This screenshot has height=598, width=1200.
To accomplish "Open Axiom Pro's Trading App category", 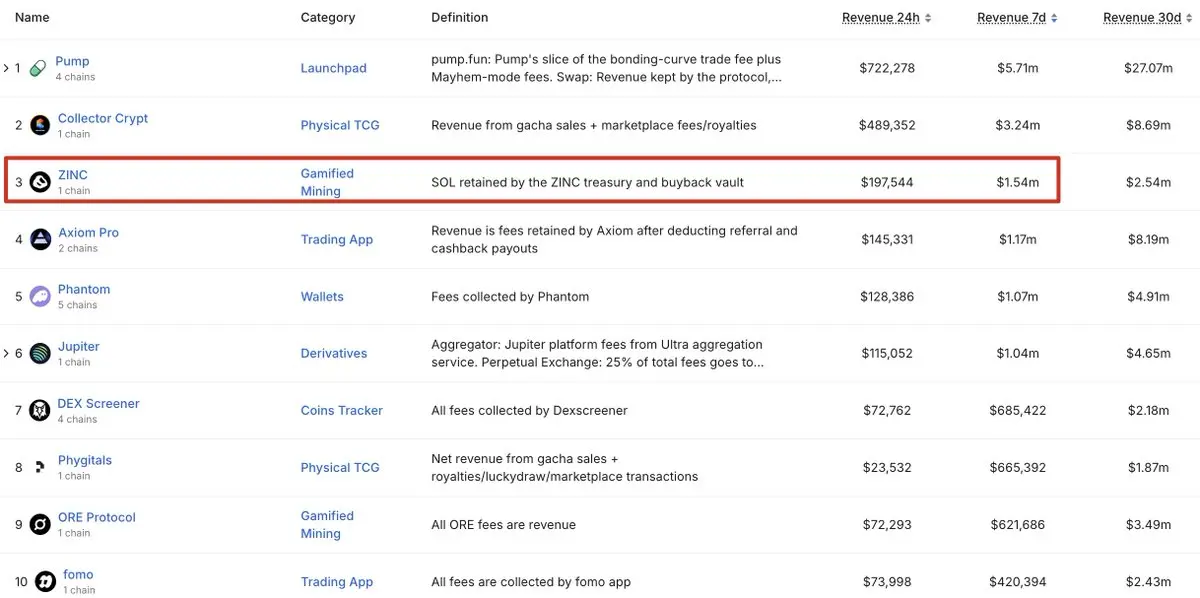I will [337, 239].
